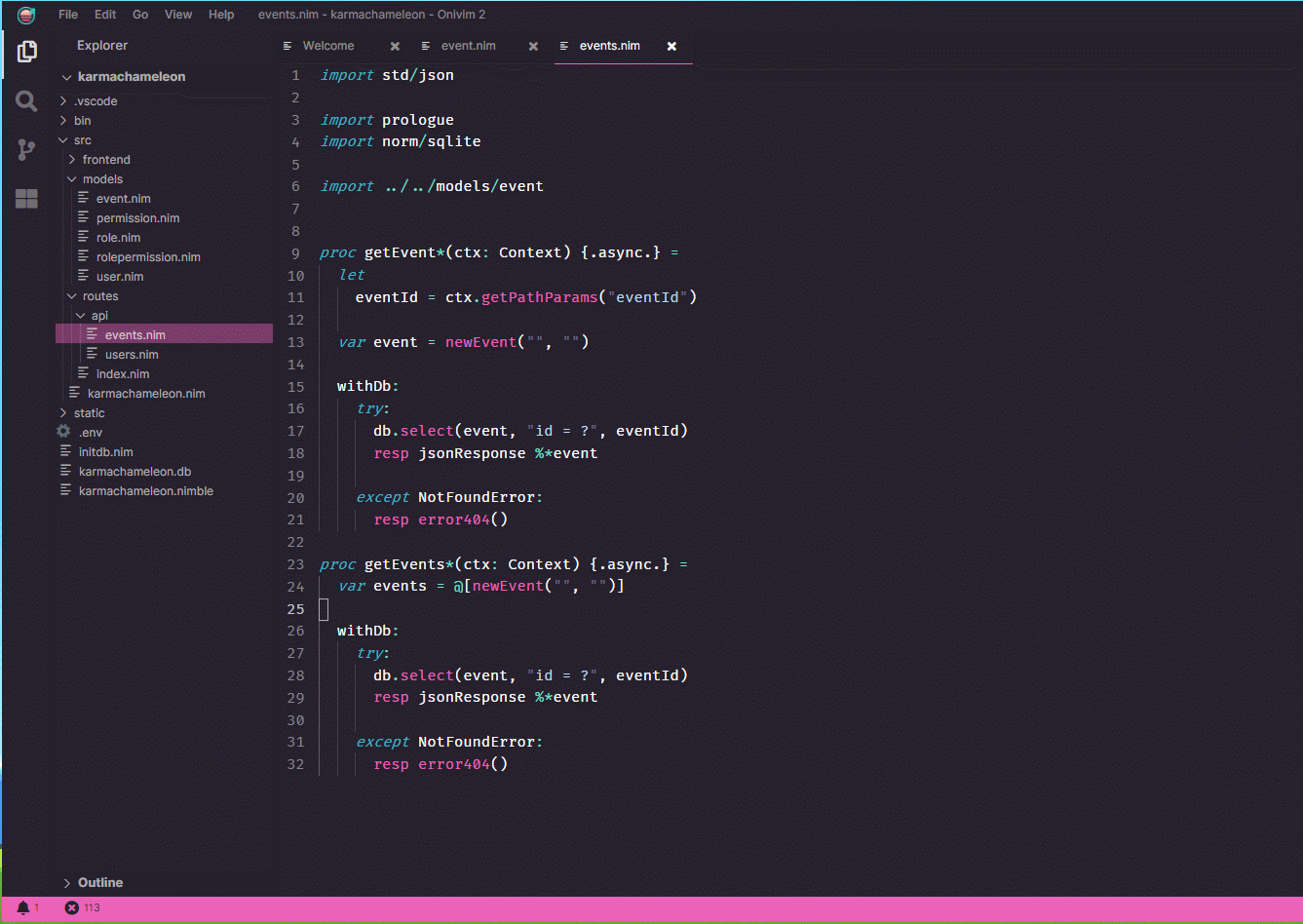1303x924 pixels.
Task: Click the file icon beside users.nim
Action: [93, 354]
